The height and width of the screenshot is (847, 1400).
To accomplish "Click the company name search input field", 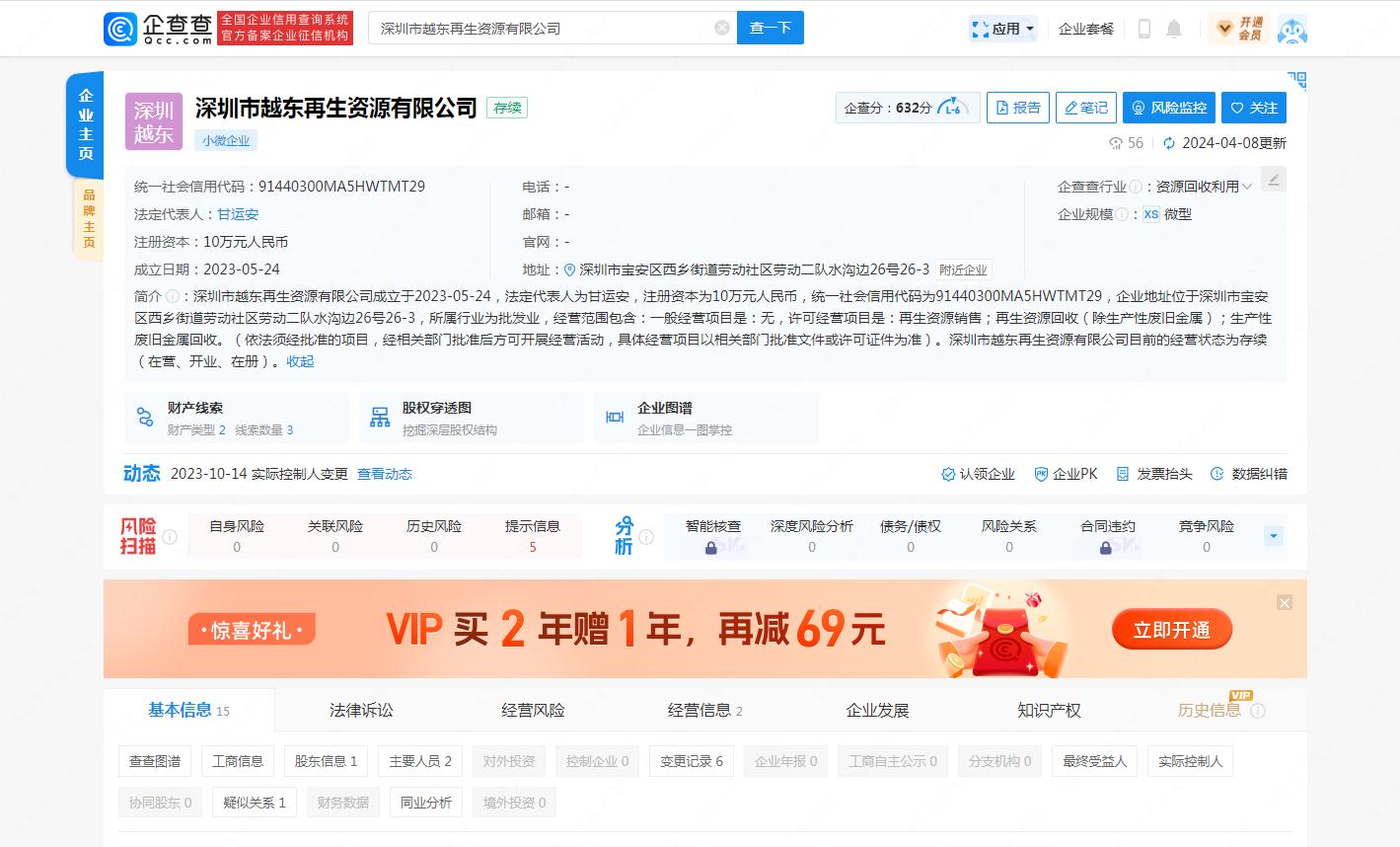I will click(543, 29).
